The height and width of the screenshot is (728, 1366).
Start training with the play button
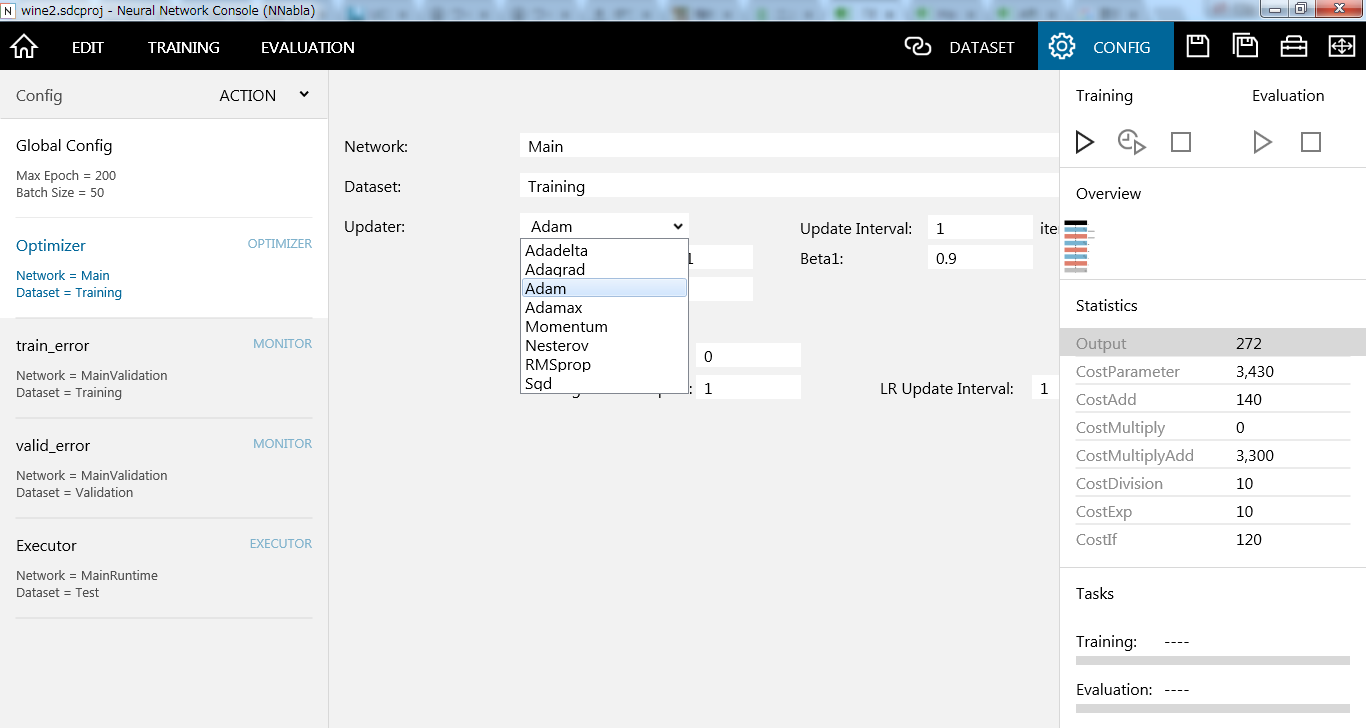click(x=1085, y=142)
